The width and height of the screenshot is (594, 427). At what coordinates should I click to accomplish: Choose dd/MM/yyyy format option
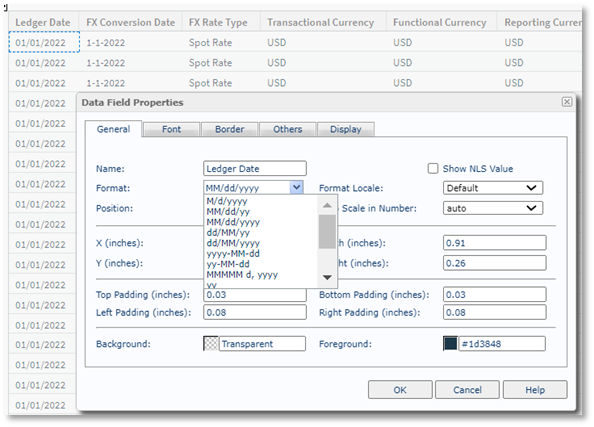[x=233, y=243]
